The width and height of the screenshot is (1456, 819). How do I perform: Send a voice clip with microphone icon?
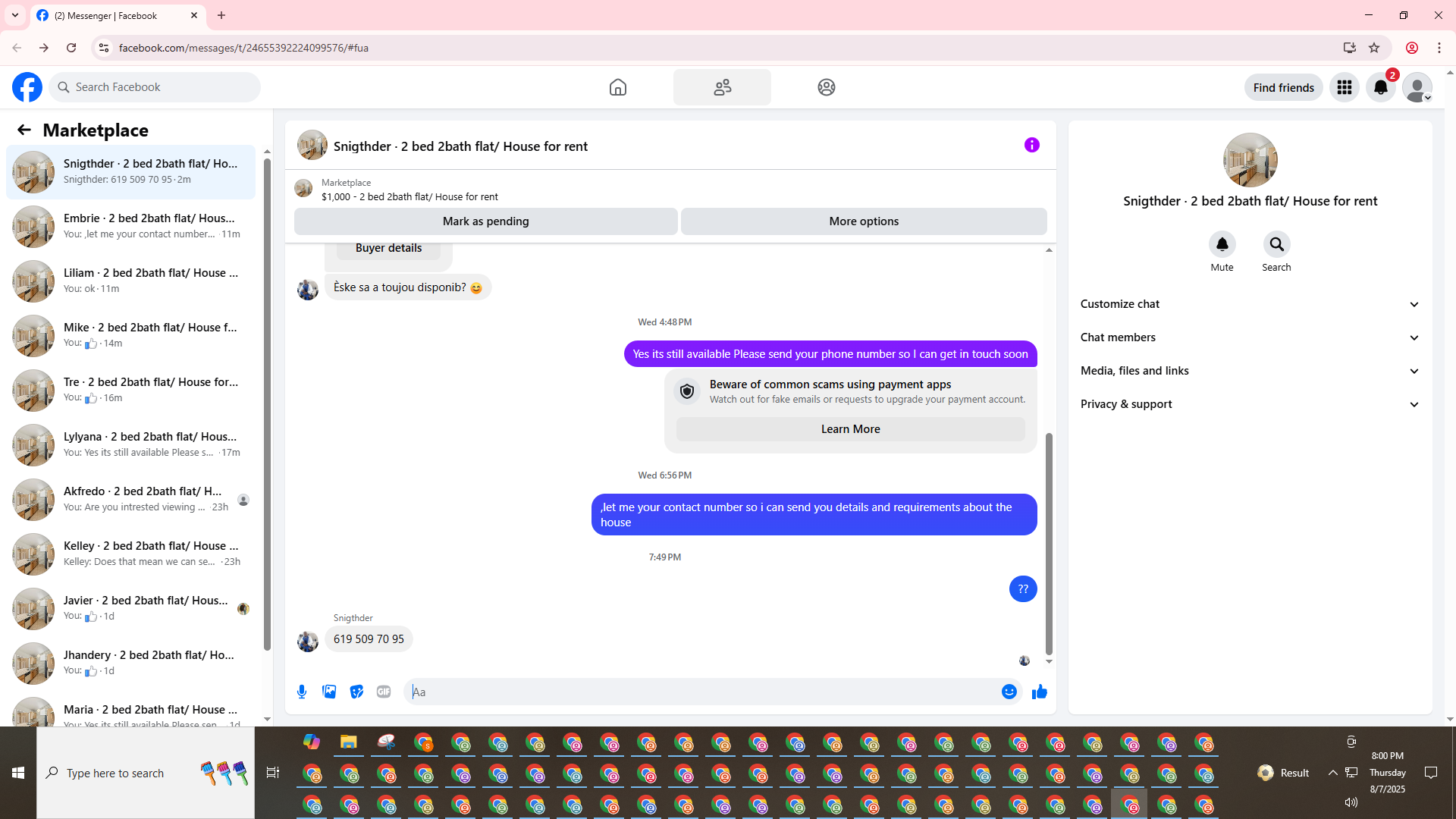(x=302, y=692)
